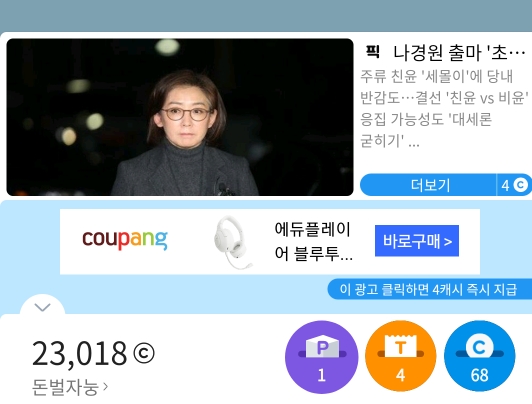532x404 pixels.
Task: Open the 나경원 출마 news headline
Action: pos(459,53)
